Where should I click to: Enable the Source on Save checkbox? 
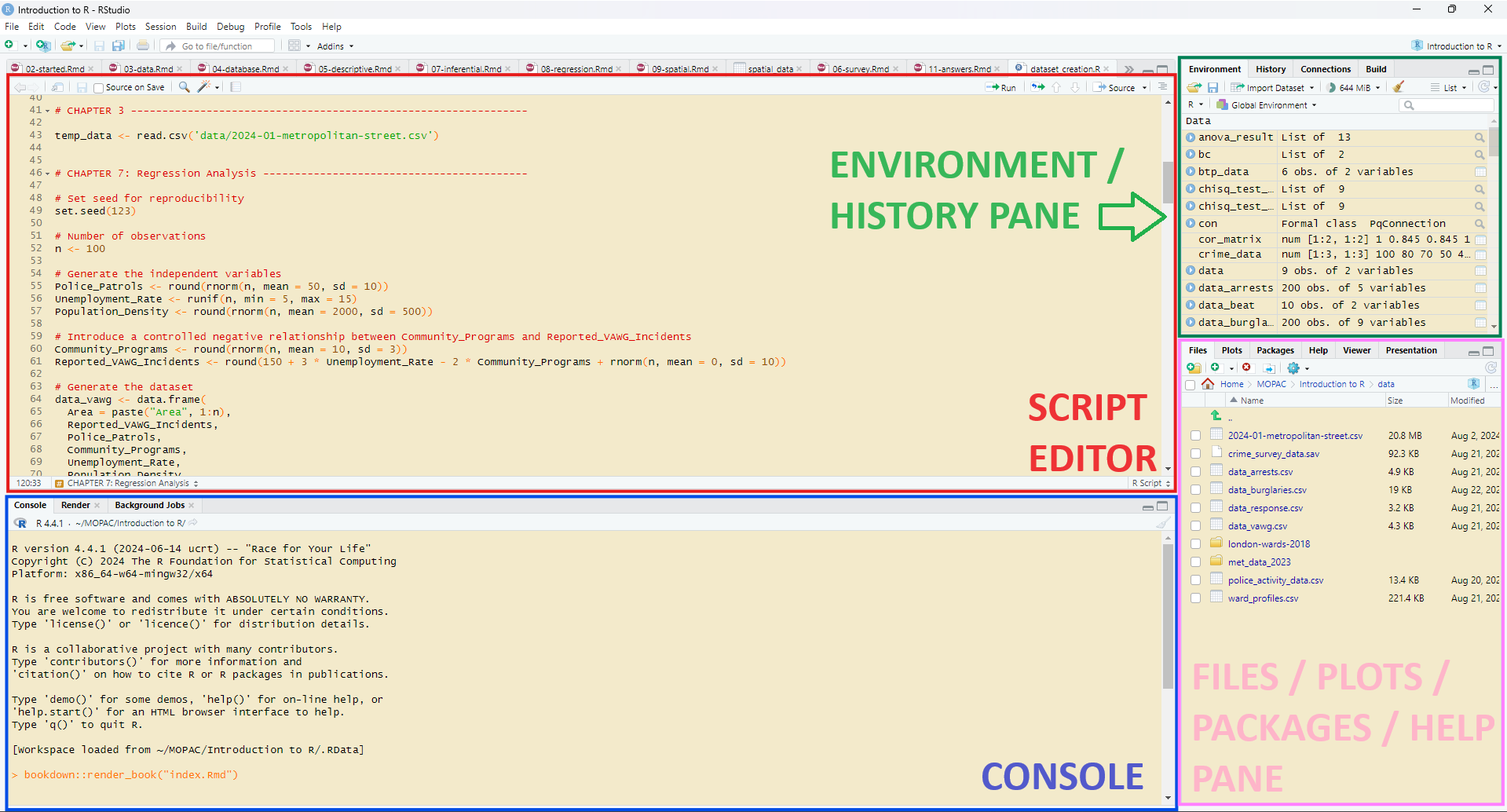pyautogui.click(x=97, y=87)
